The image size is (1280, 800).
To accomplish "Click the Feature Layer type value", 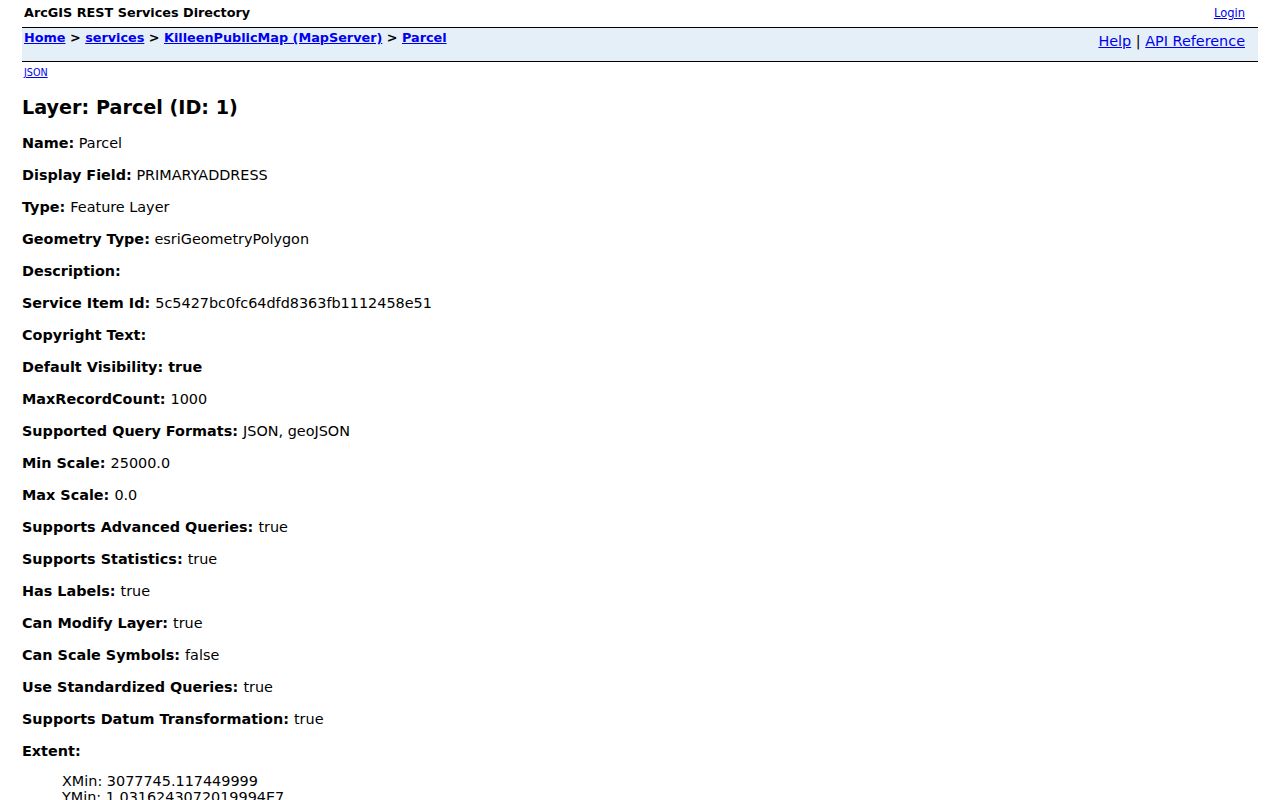I will pos(120,207).
